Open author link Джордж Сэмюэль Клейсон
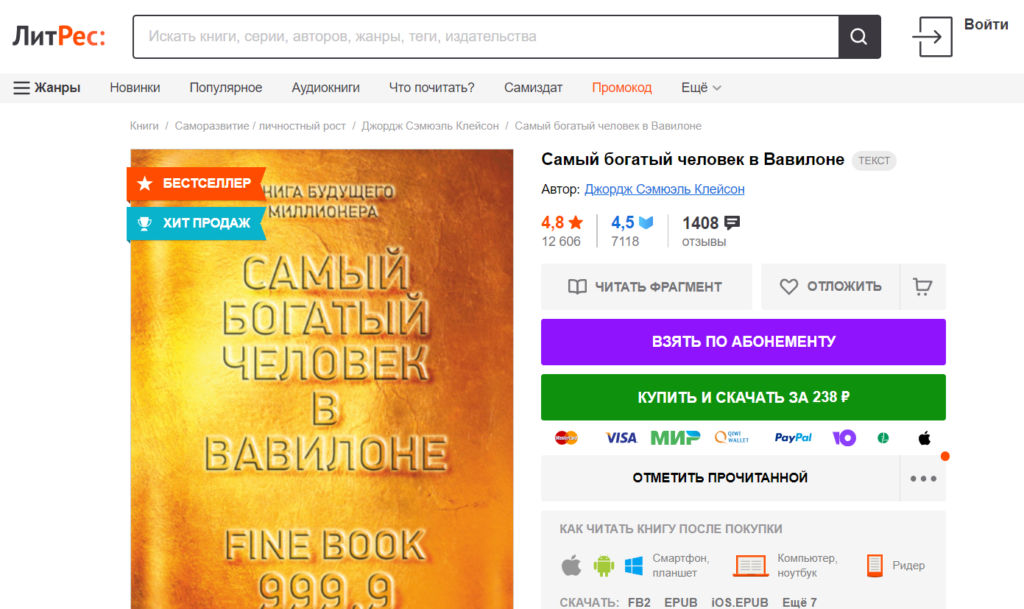 664,189
